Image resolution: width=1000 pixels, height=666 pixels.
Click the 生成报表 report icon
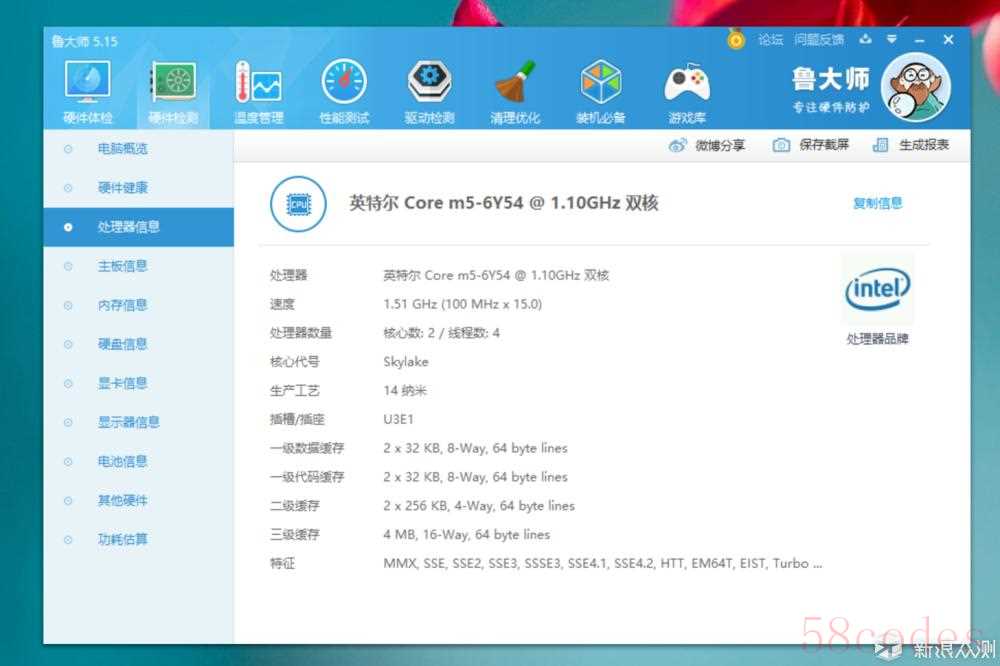(x=880, y=145)
